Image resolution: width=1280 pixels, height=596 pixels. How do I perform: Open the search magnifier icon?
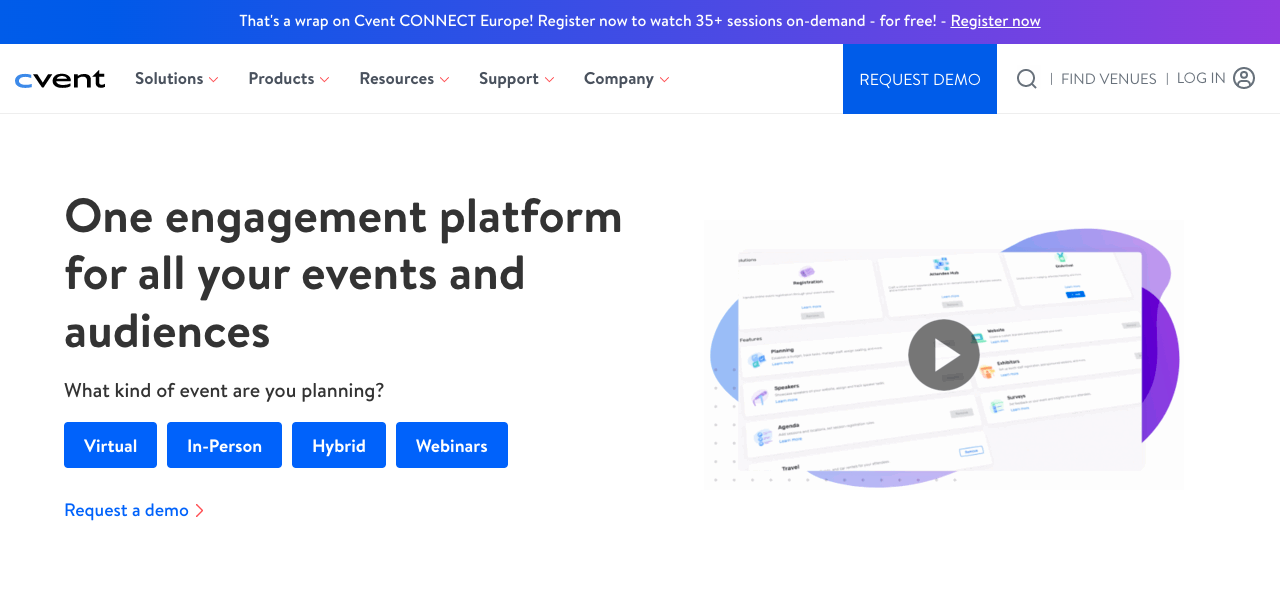tap(1027, 79)
